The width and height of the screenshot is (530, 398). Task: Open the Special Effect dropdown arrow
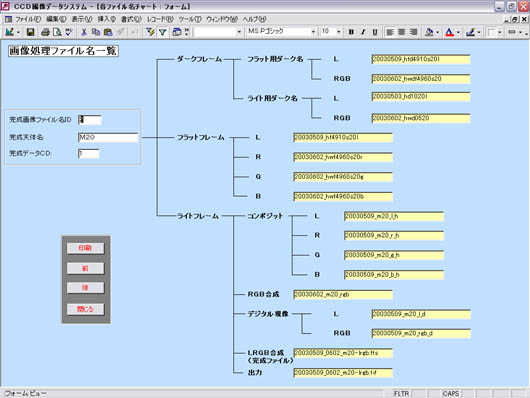pos(521,32)
